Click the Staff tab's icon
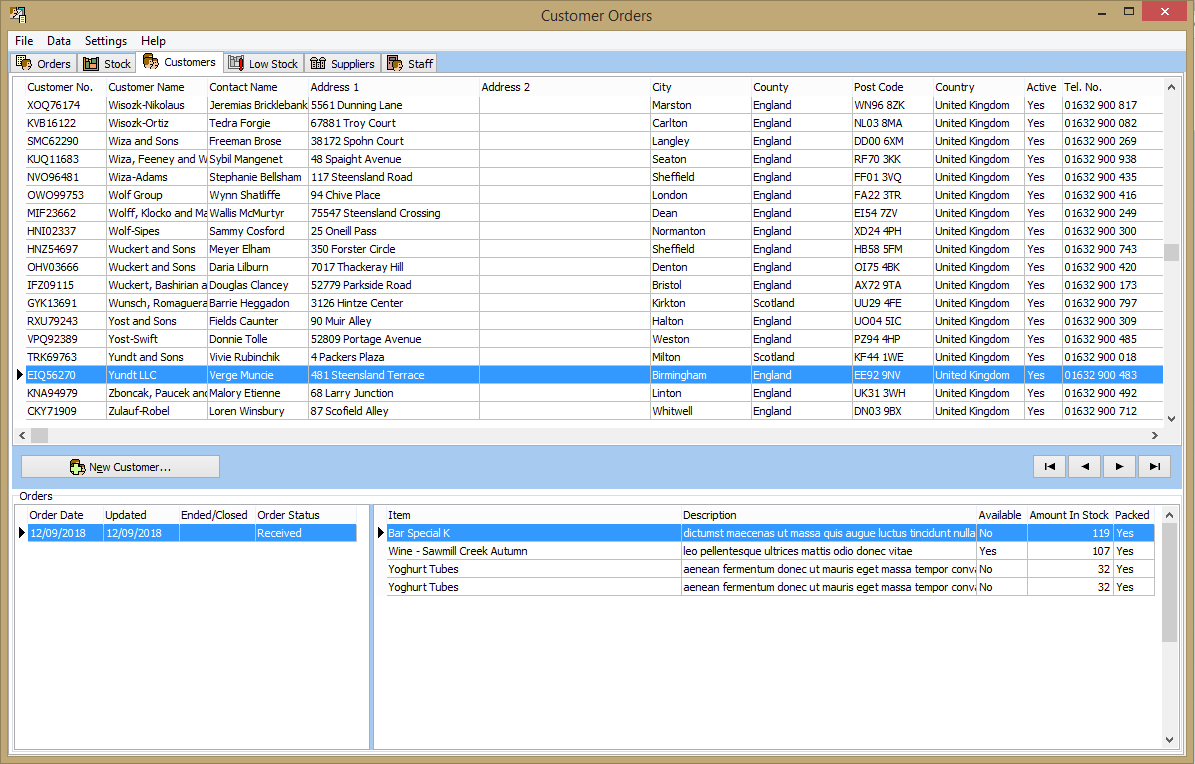 396,62
